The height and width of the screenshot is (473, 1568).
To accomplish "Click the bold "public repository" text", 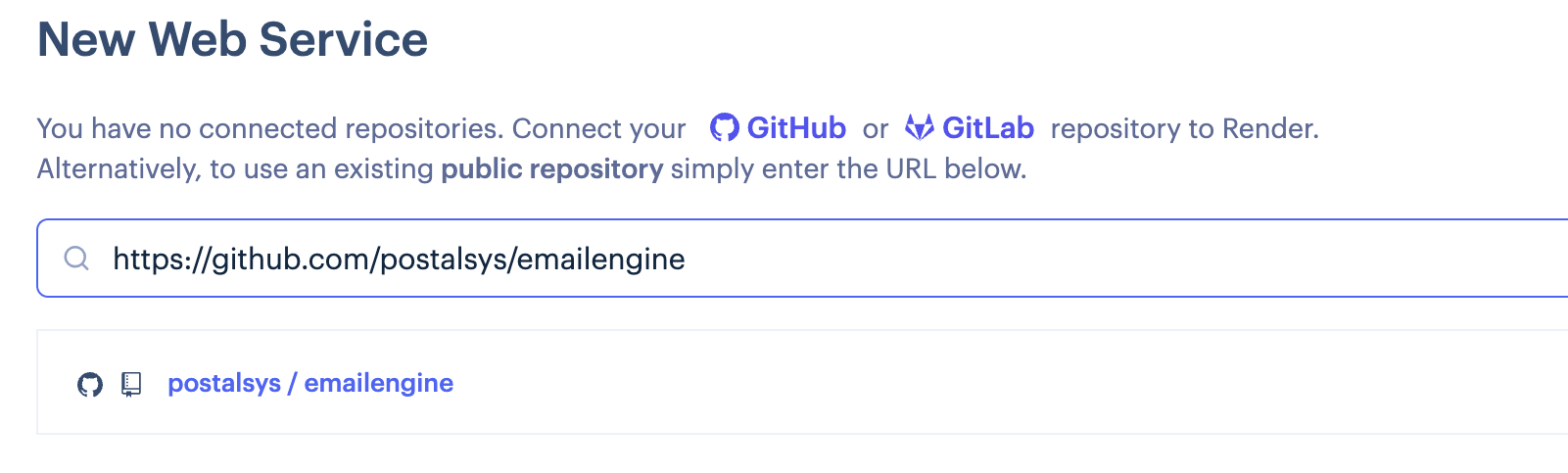I will tap(552, 169).
